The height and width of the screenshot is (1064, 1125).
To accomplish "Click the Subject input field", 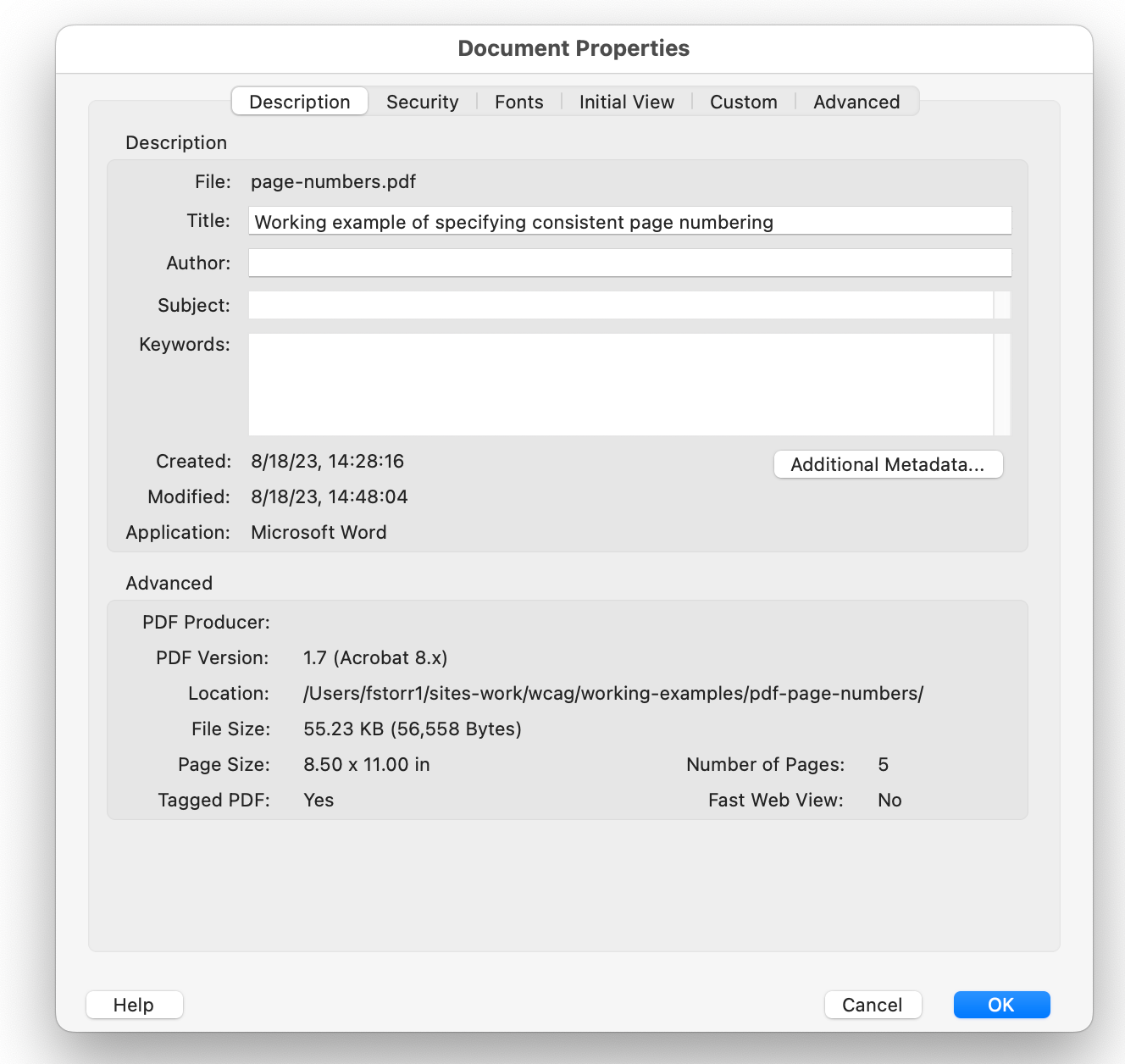I will (x=623, y=304).
